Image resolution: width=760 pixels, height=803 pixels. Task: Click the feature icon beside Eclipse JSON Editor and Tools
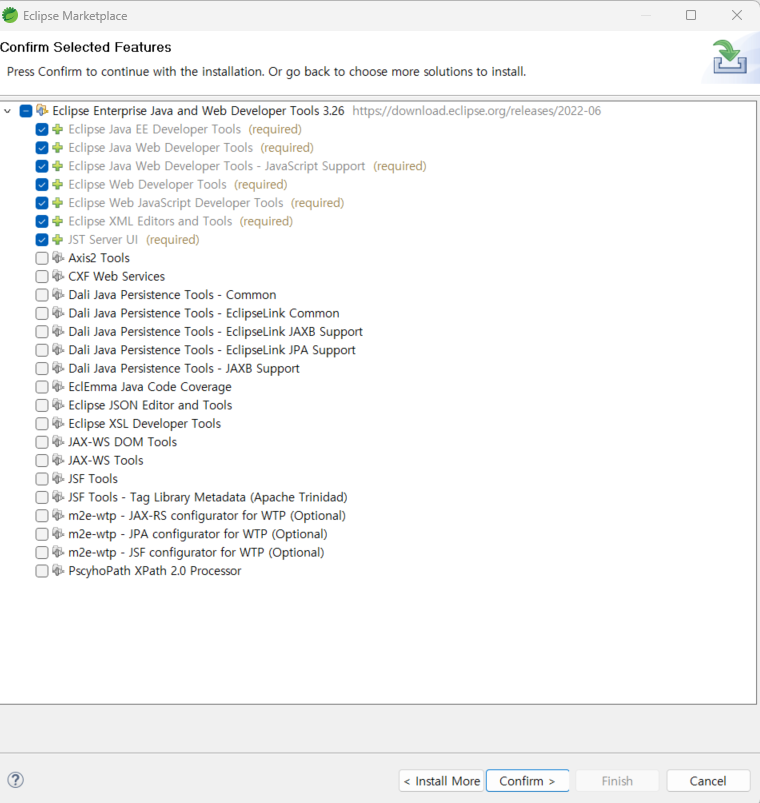tap(58, 405)
